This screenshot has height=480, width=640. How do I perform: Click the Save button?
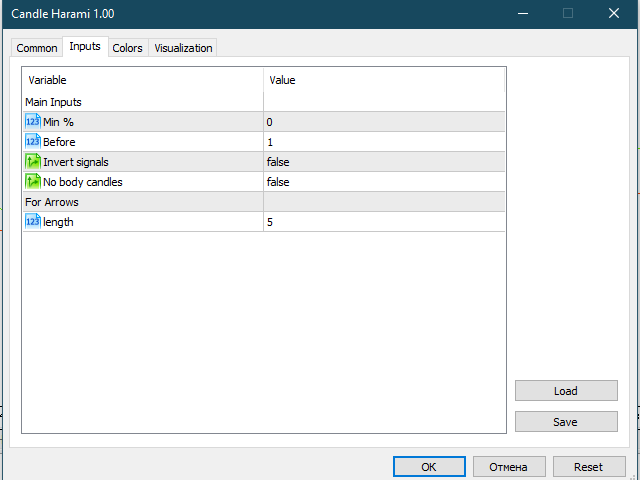pos(566,421)
